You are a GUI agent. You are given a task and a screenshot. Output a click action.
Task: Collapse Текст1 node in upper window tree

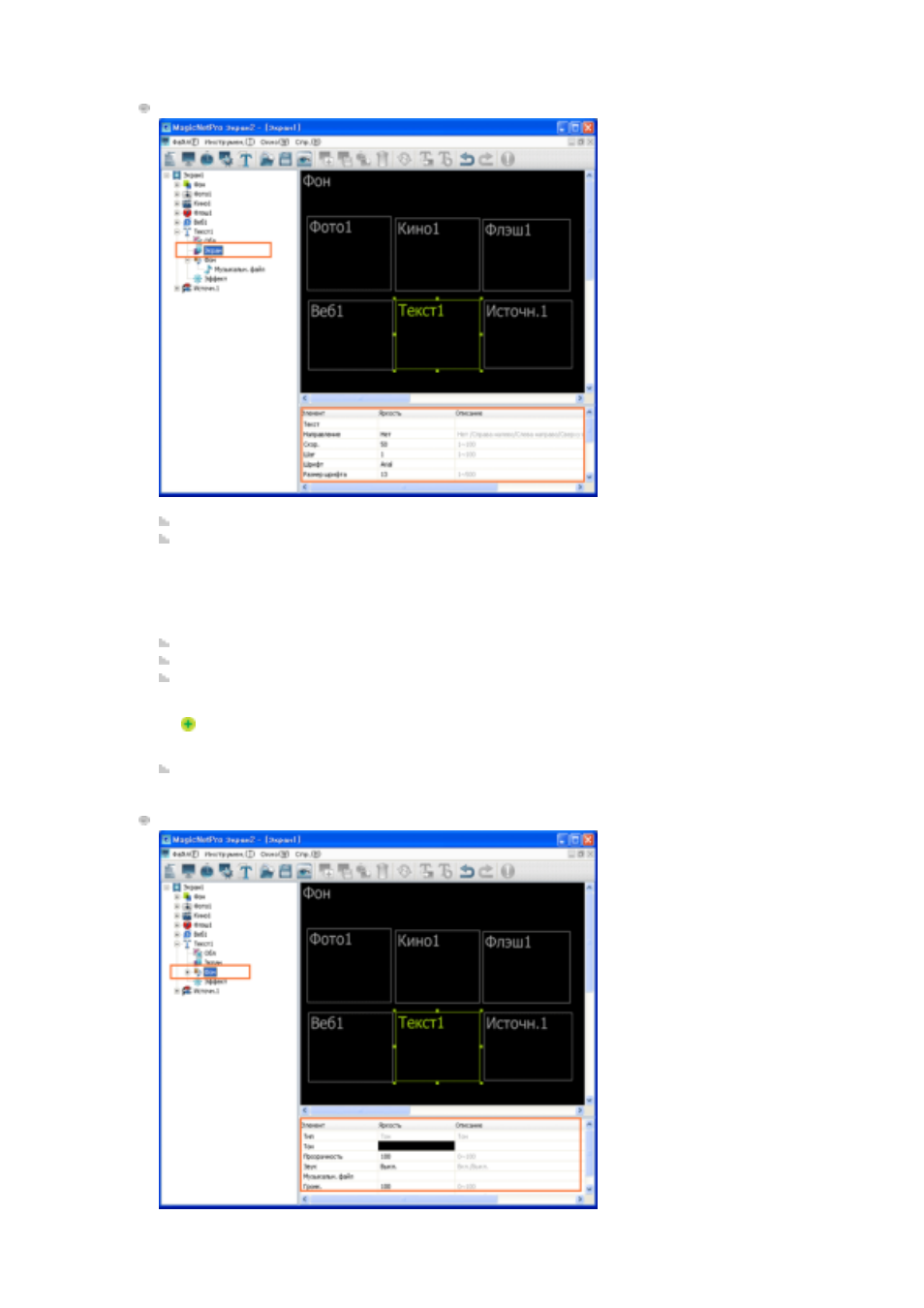pos(177,232)
